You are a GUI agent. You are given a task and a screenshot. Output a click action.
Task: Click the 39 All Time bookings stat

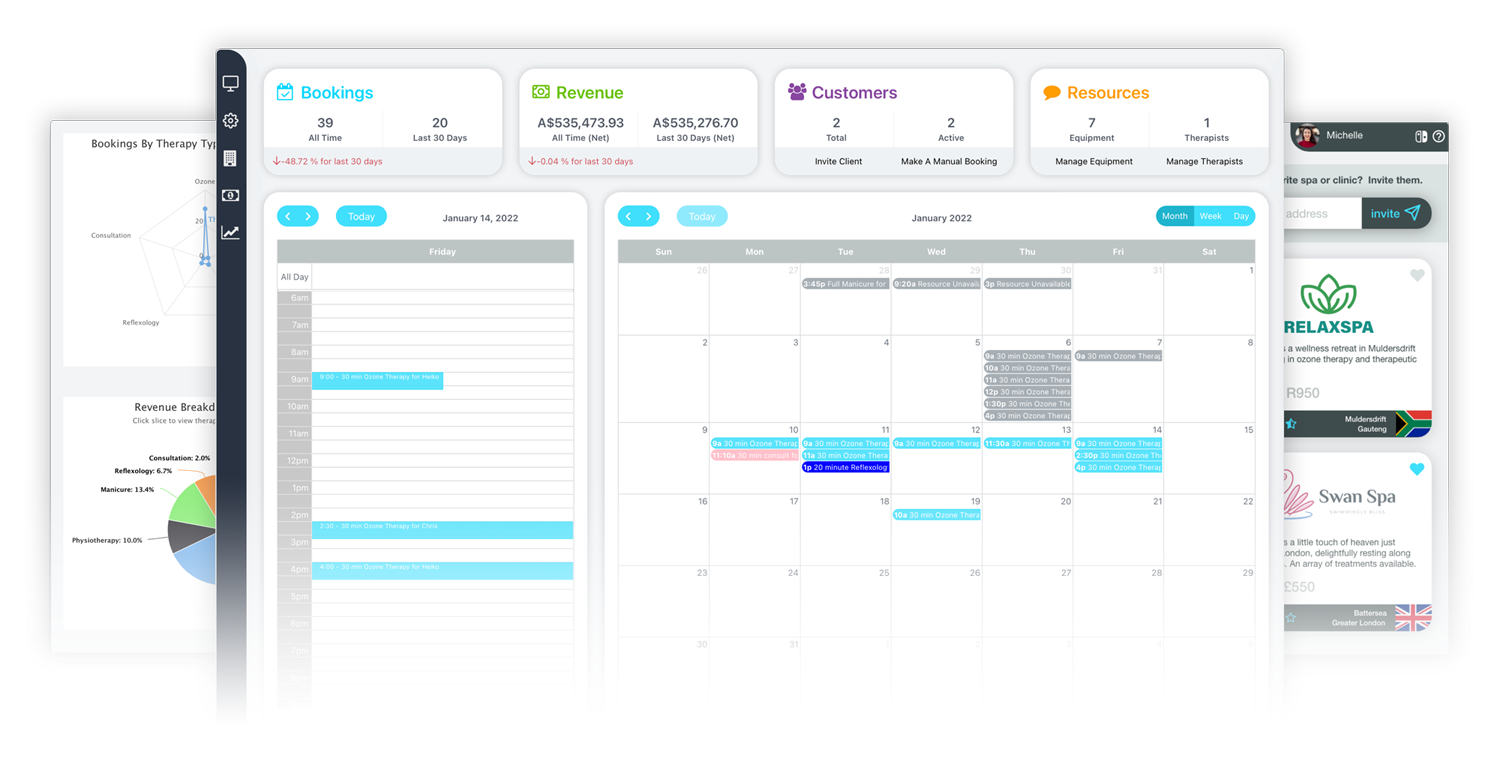(x=325, y=129)
